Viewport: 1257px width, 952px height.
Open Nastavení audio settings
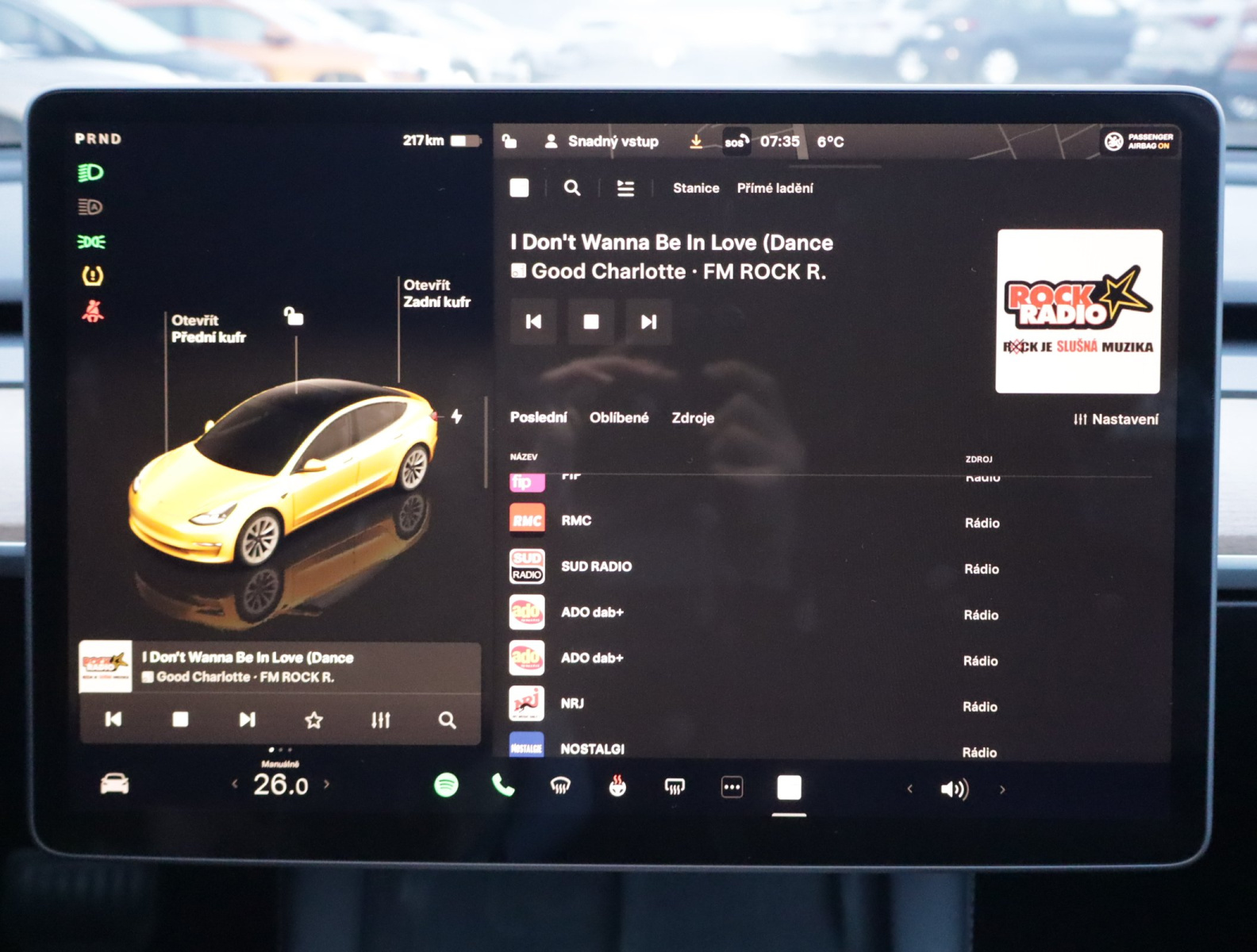click(x=1116, y=419)
